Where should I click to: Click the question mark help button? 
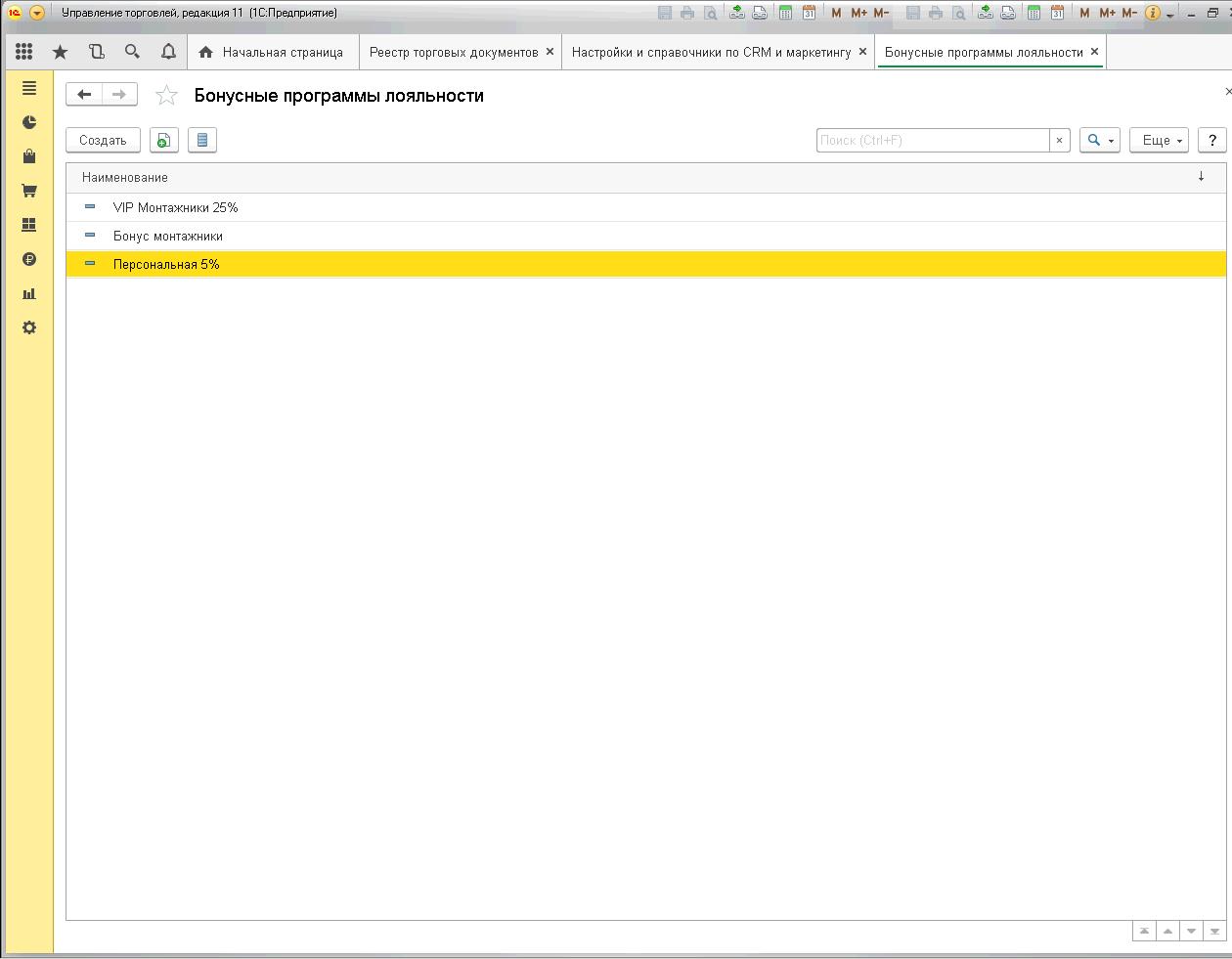tap(1211, 141)
